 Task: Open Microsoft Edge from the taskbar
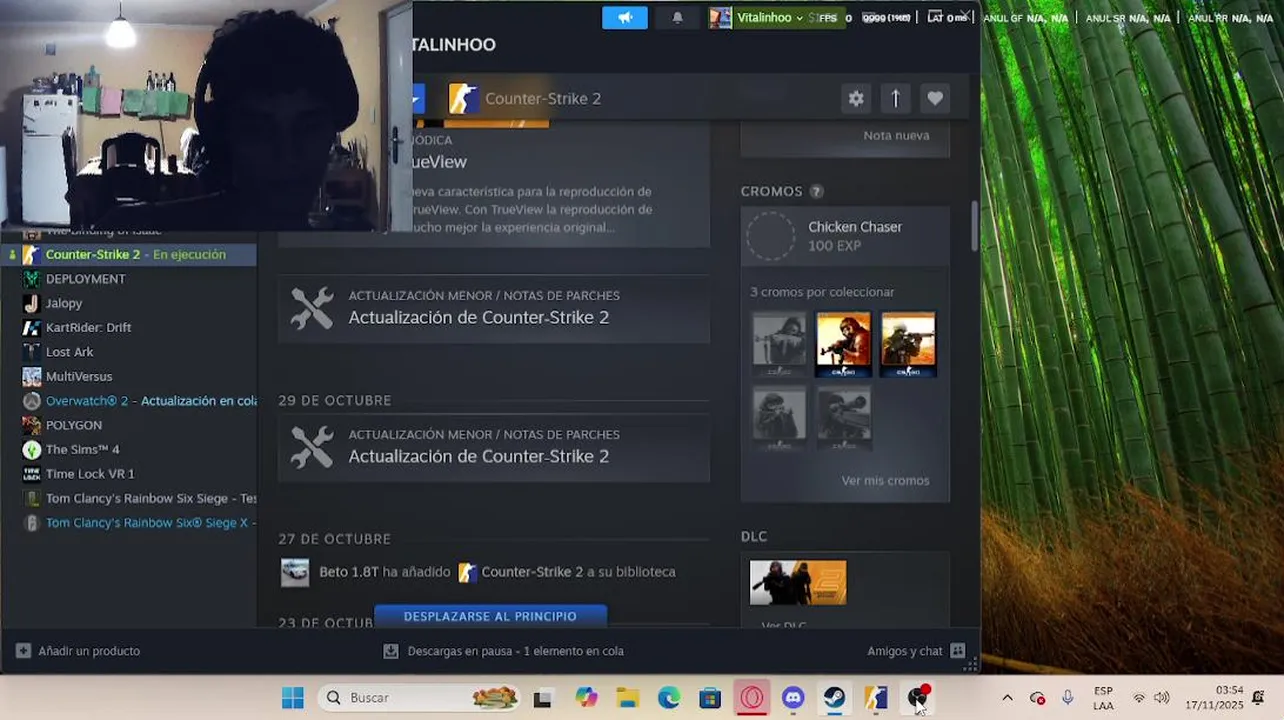point(669,698)
